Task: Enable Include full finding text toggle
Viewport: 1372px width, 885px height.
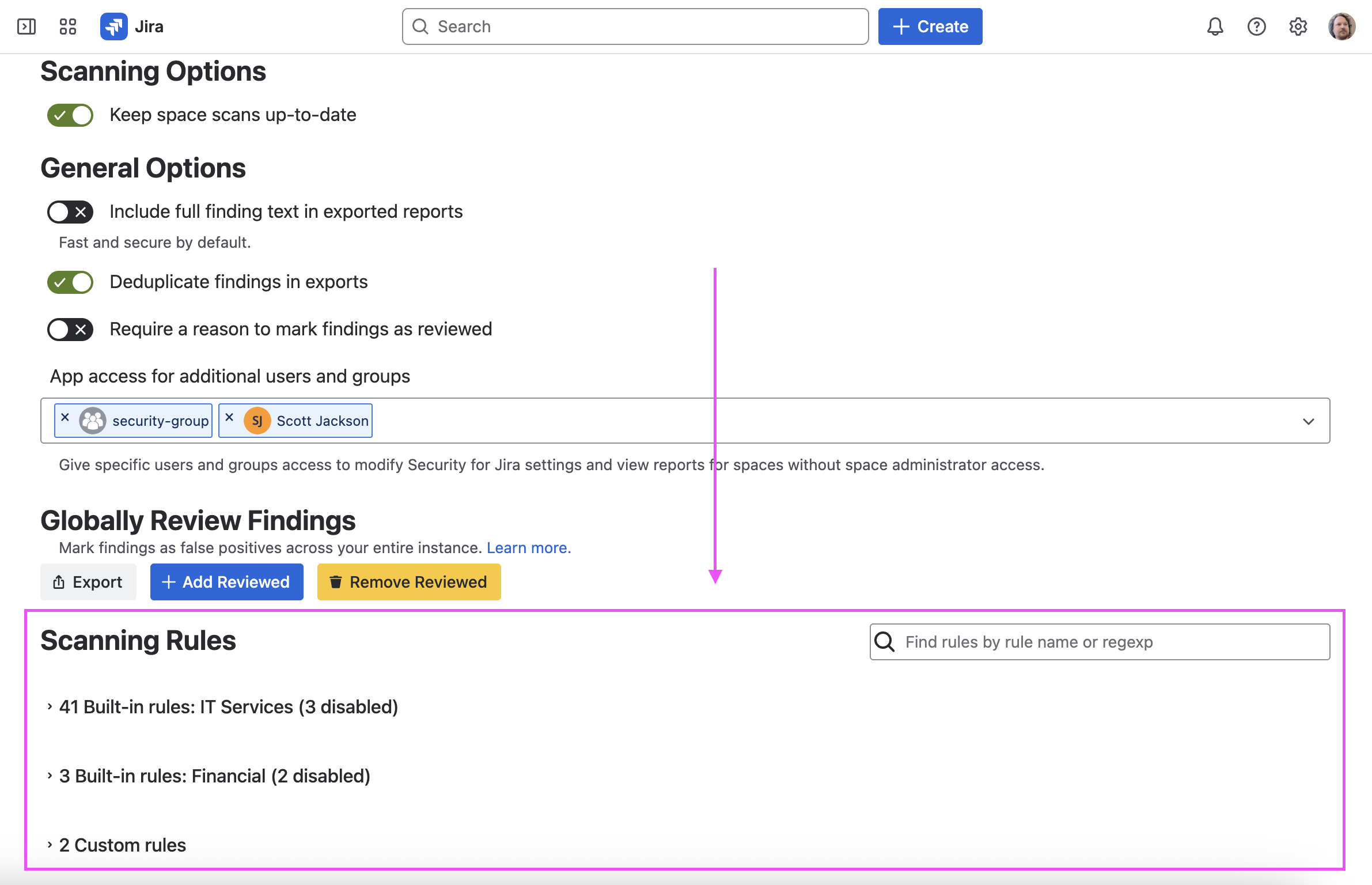Action: 70,212
